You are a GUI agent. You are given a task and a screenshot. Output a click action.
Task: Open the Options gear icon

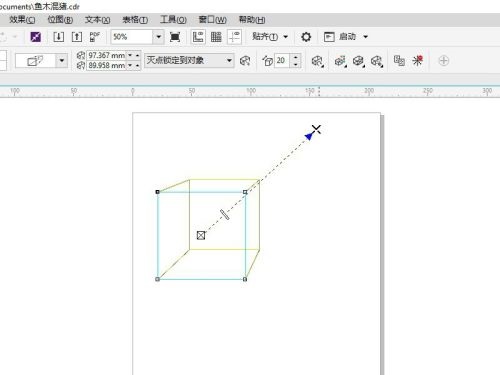click(x=306, y=37)
